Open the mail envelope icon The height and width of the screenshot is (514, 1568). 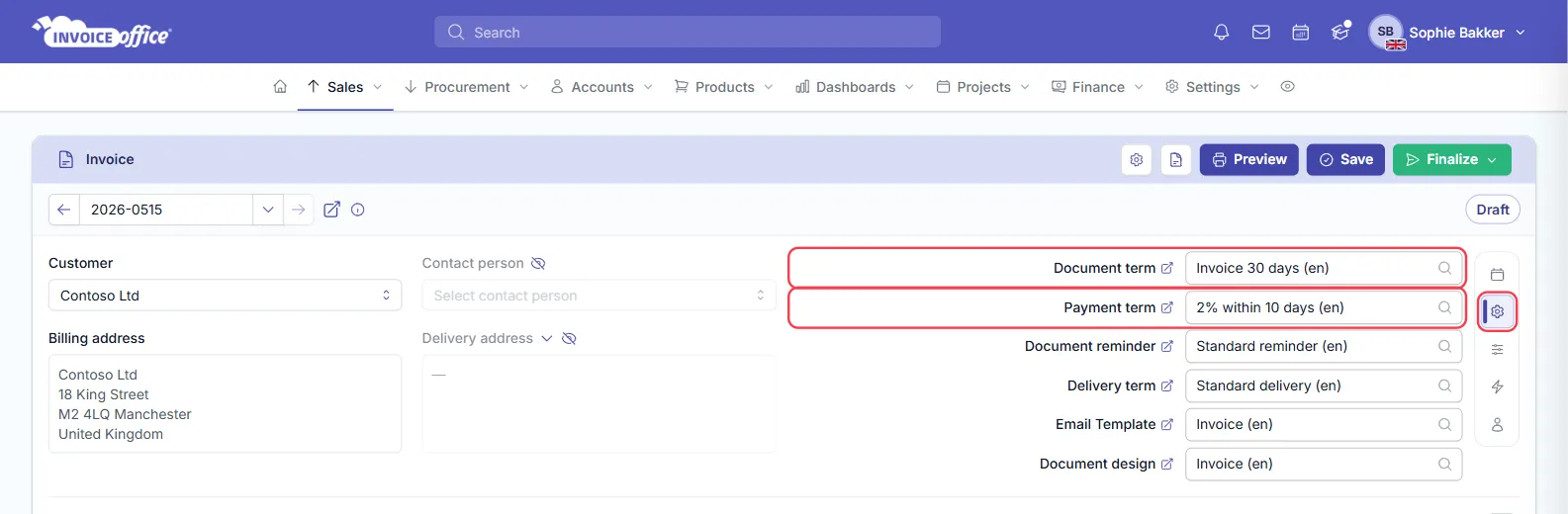[1260, 33]
